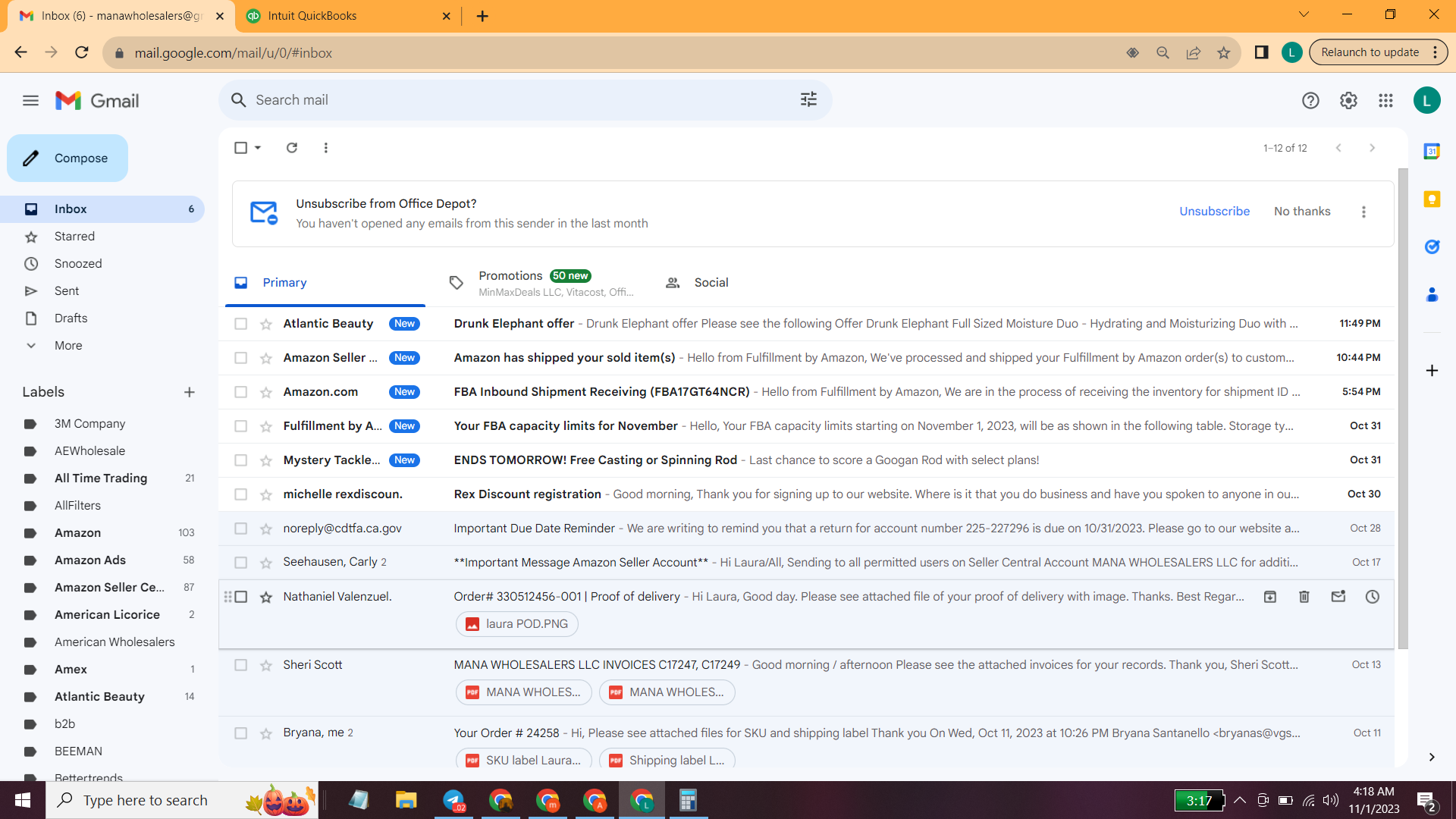
Task: Tick the select-all checkbox
Action: (240, 148)
